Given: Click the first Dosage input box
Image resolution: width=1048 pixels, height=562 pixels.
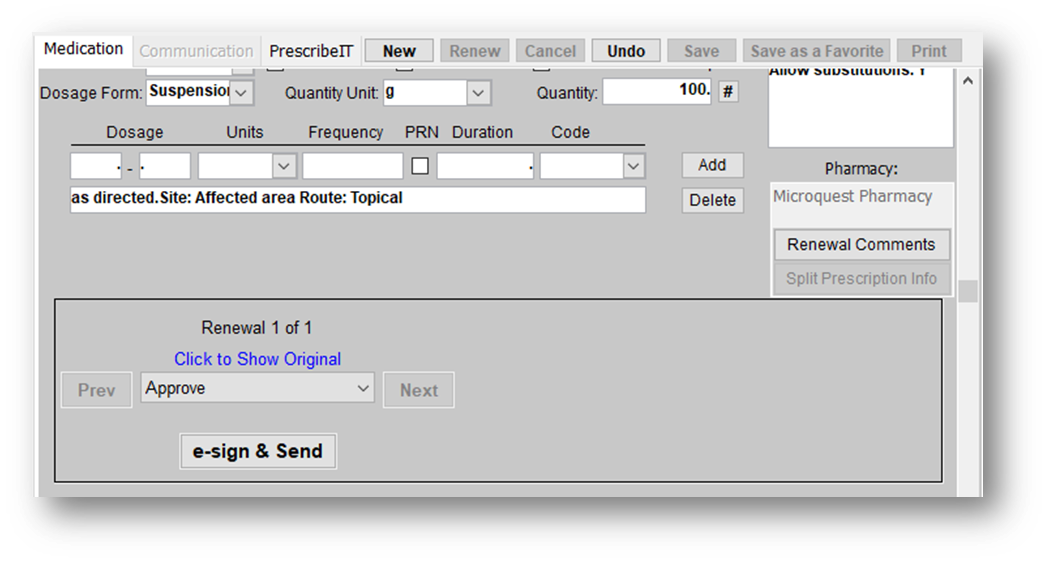Looking at the screenshot, I should point(96,166).
